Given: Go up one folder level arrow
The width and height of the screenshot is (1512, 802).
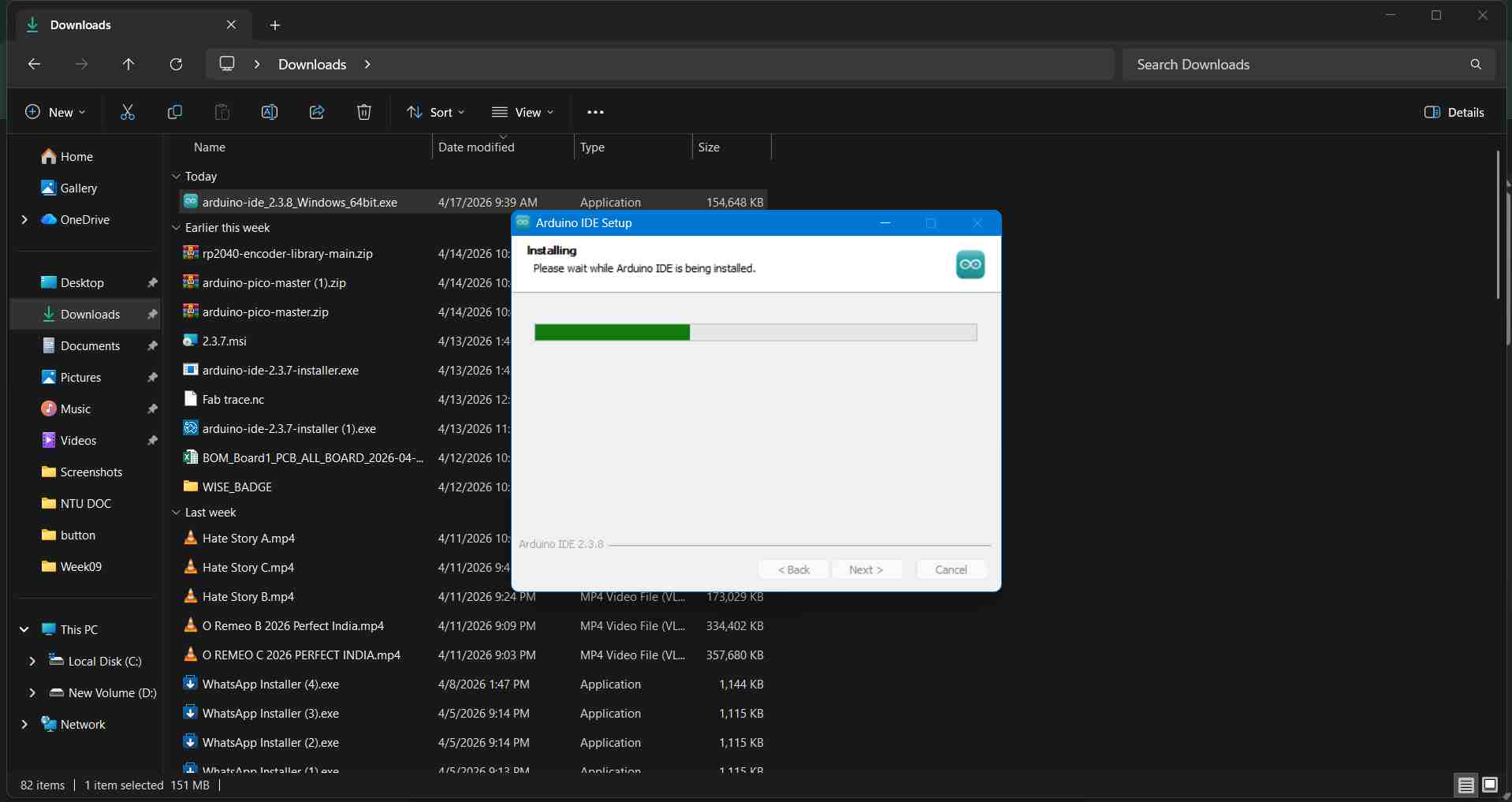Looking at the screenshot, I should coord(128,64).
